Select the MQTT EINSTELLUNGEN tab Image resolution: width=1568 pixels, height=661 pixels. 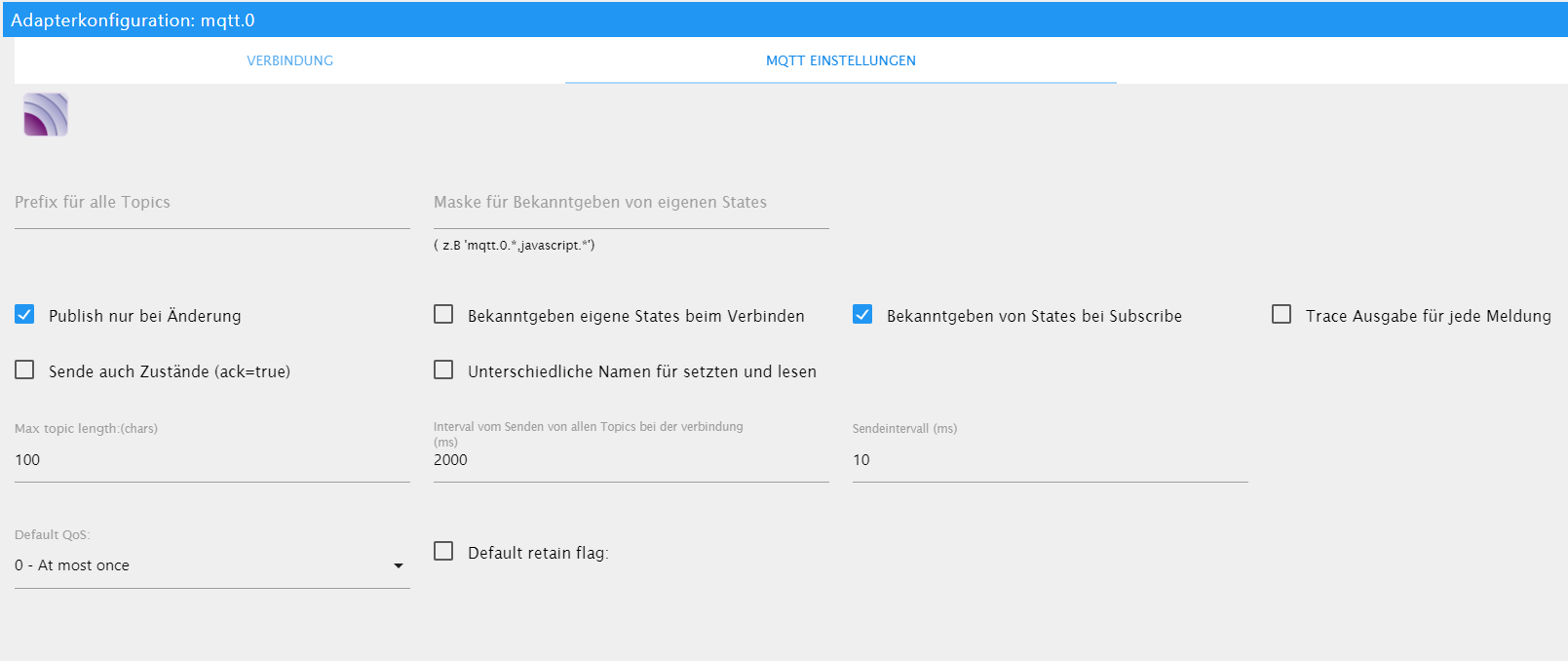point(841,60)
